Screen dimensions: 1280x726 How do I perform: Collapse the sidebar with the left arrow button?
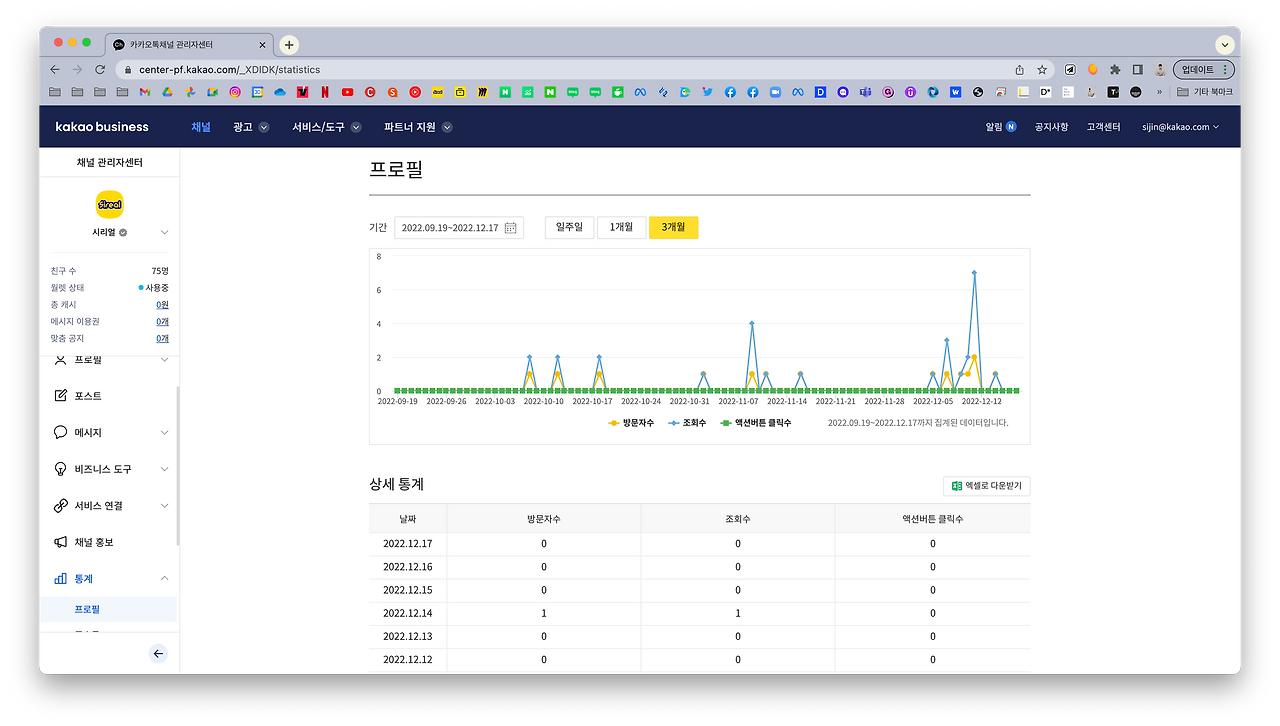pos(158,654)
